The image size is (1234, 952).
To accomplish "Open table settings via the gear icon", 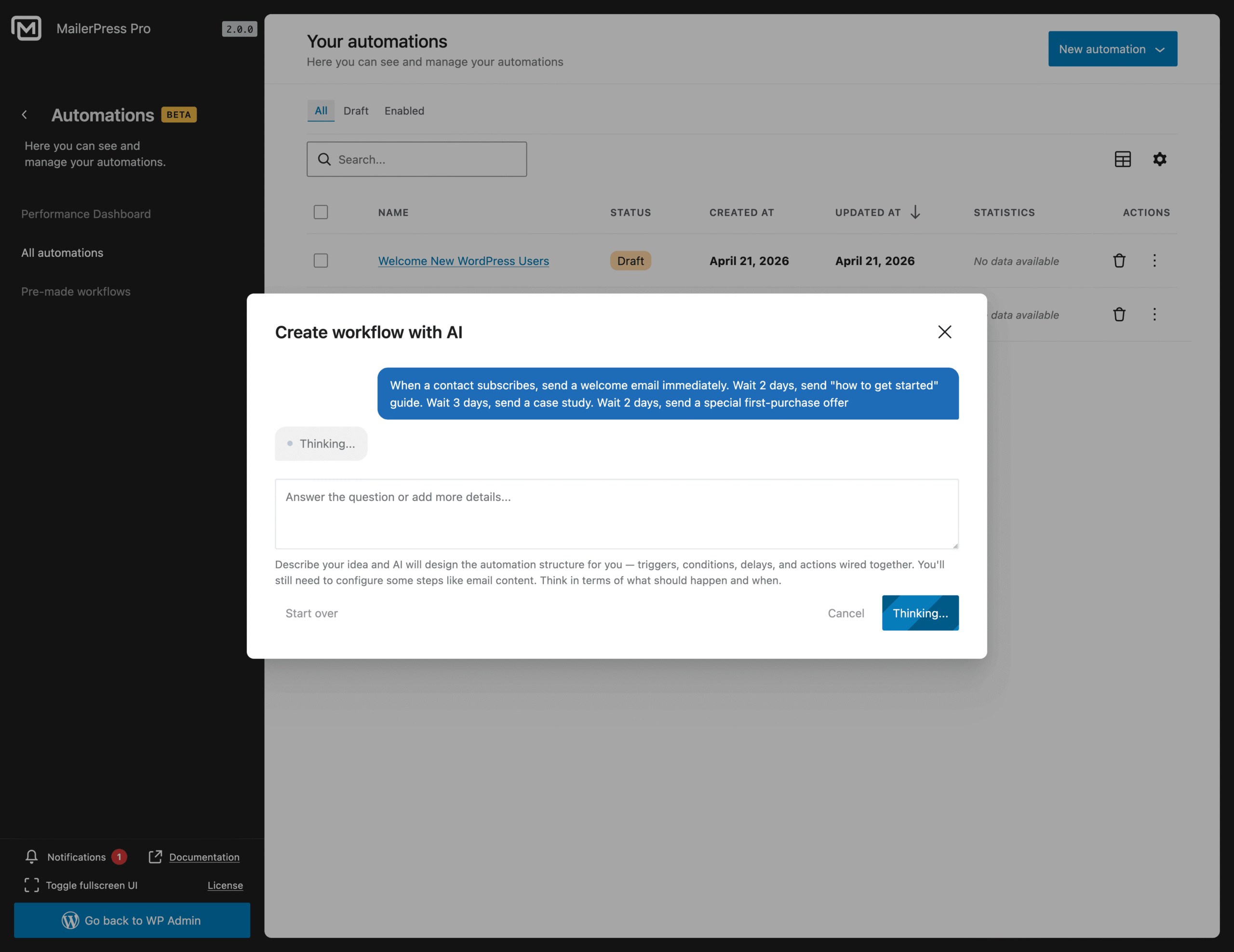I will click(x=1160, y=159).
